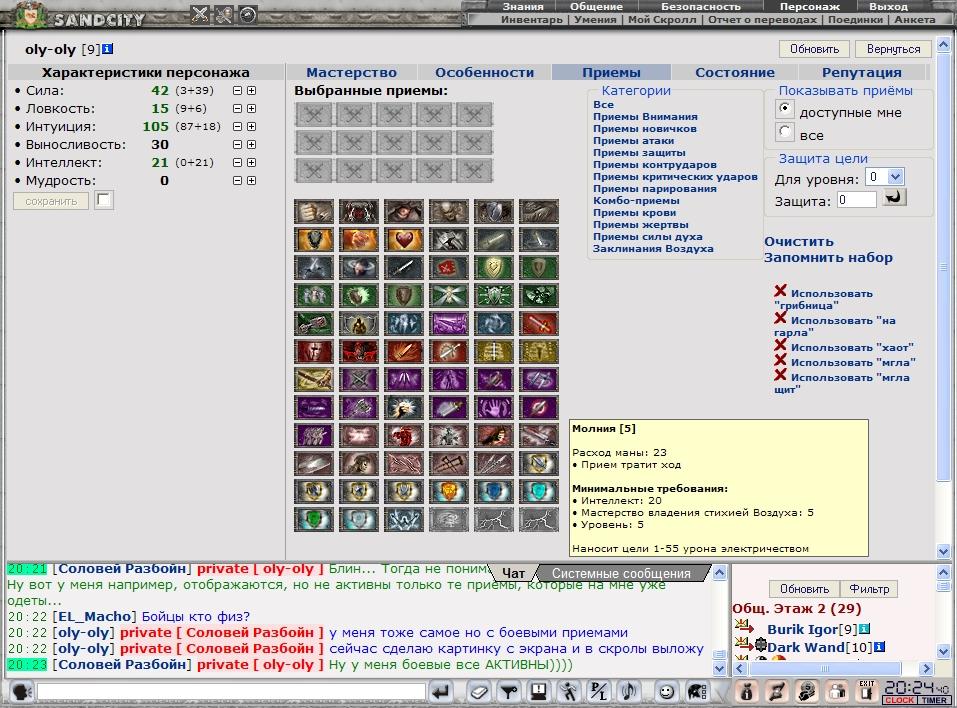The image size is (957, 708).
Task: Open the smiley emoticon picker
Action: click(666, 692)
